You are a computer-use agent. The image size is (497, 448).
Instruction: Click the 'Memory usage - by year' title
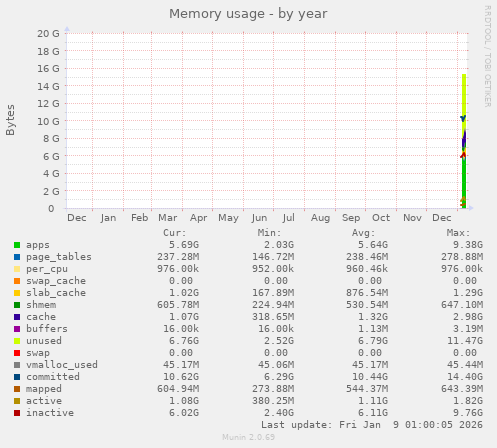[x=248, y=14]
